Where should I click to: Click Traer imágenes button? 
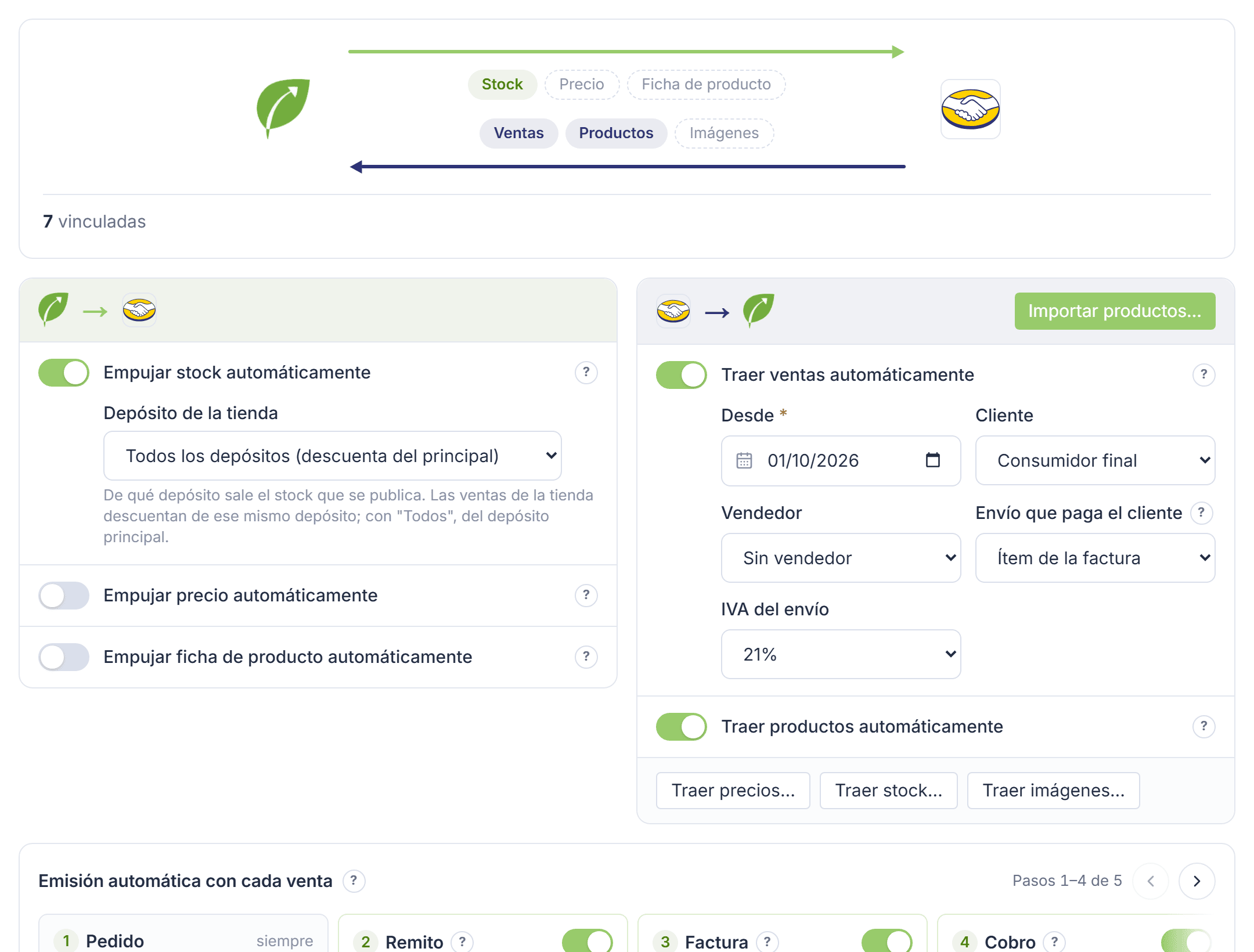1053,790
